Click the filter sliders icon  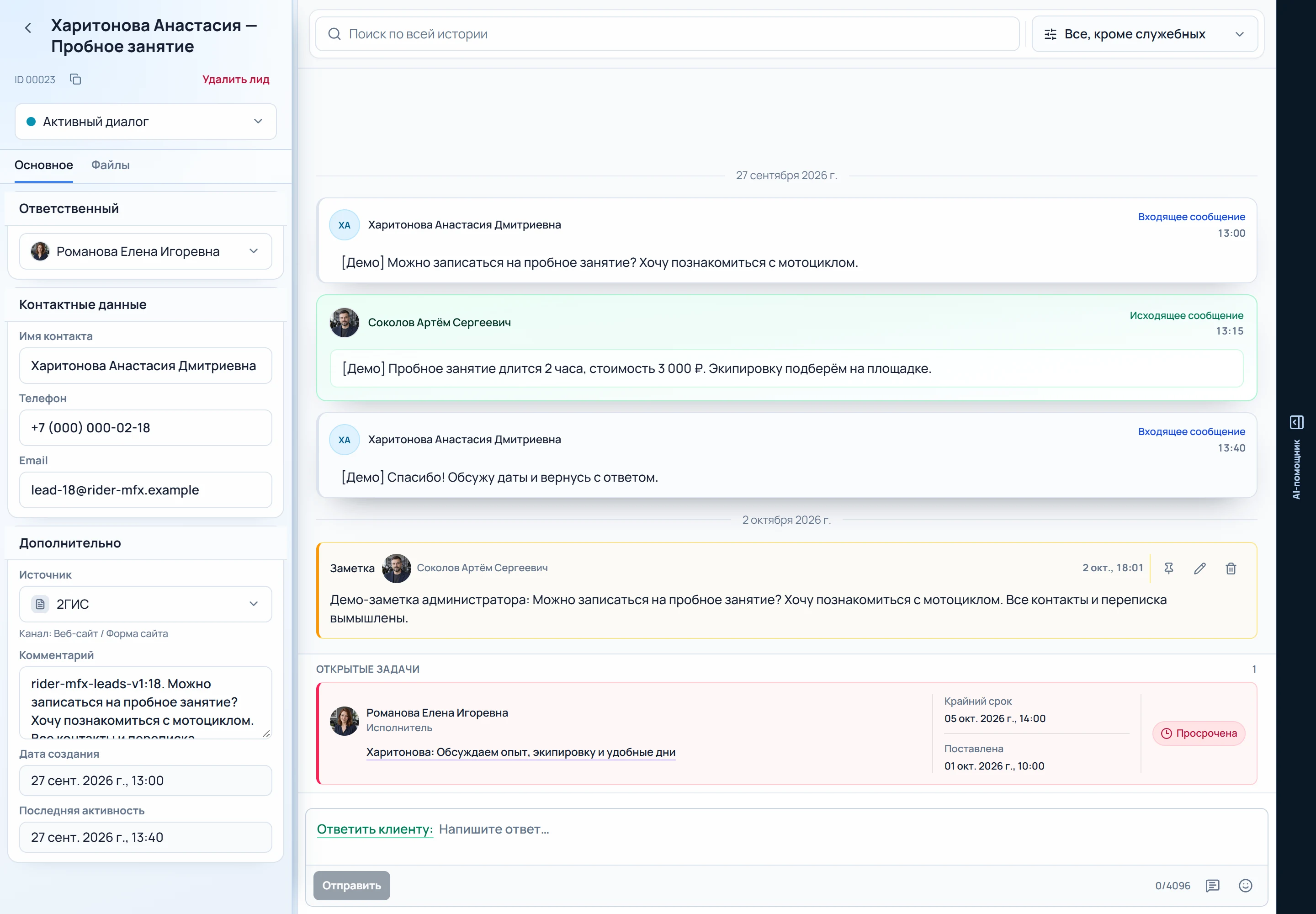click(1050, 34)
